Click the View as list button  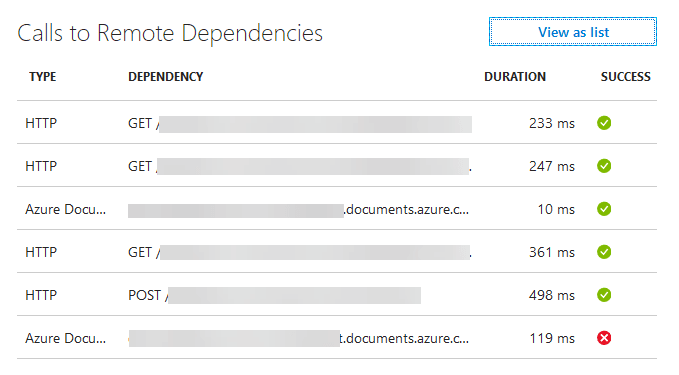(572, 32)
